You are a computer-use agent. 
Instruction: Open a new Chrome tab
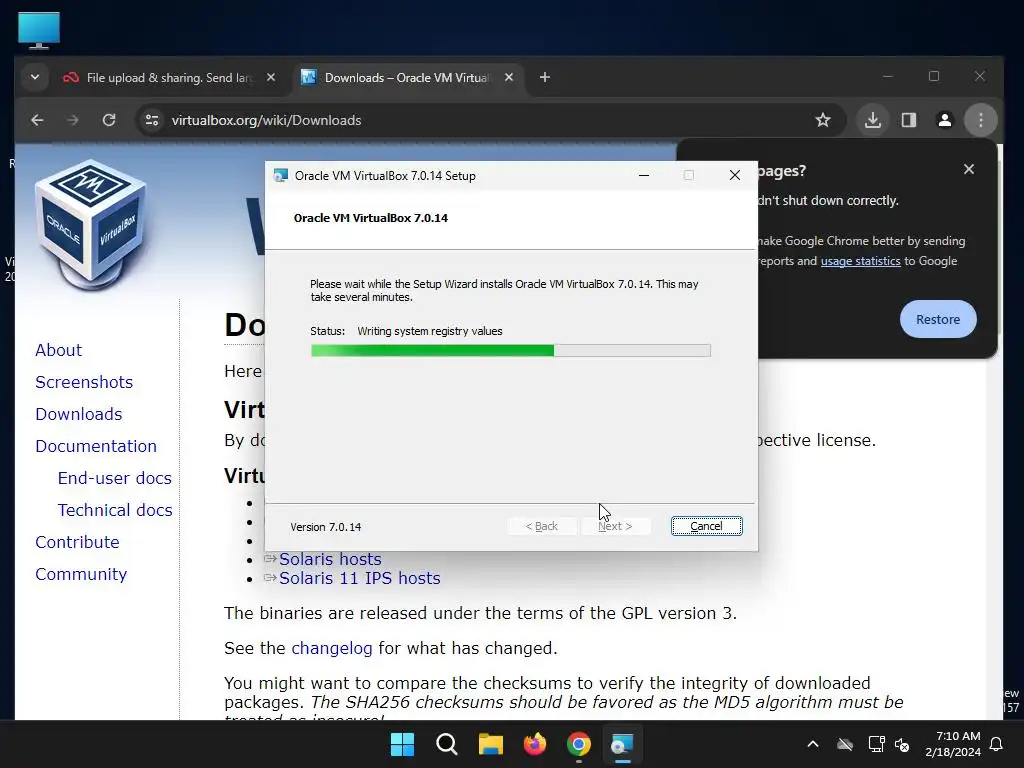point(545,78)
